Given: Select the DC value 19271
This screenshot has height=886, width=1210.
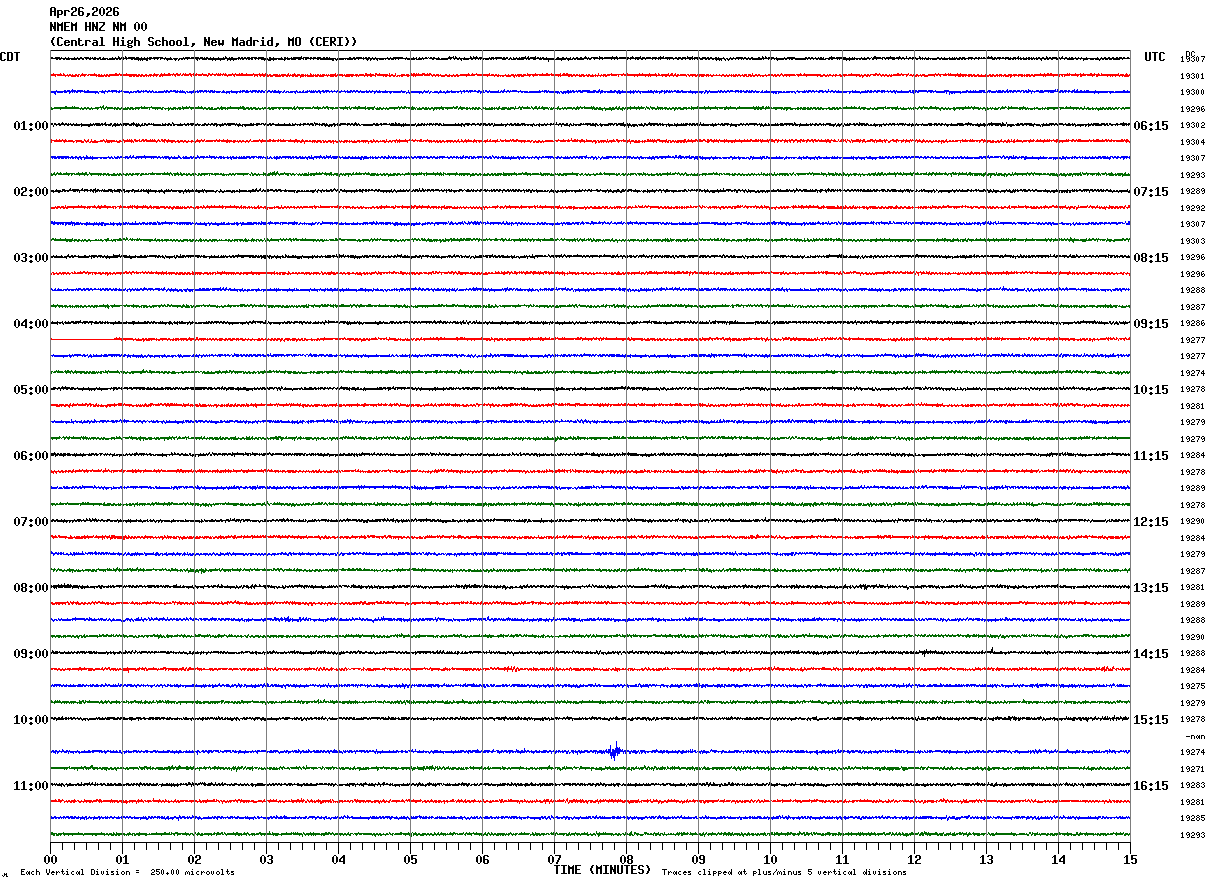Looking at the screenshot, I should 1192,769.
